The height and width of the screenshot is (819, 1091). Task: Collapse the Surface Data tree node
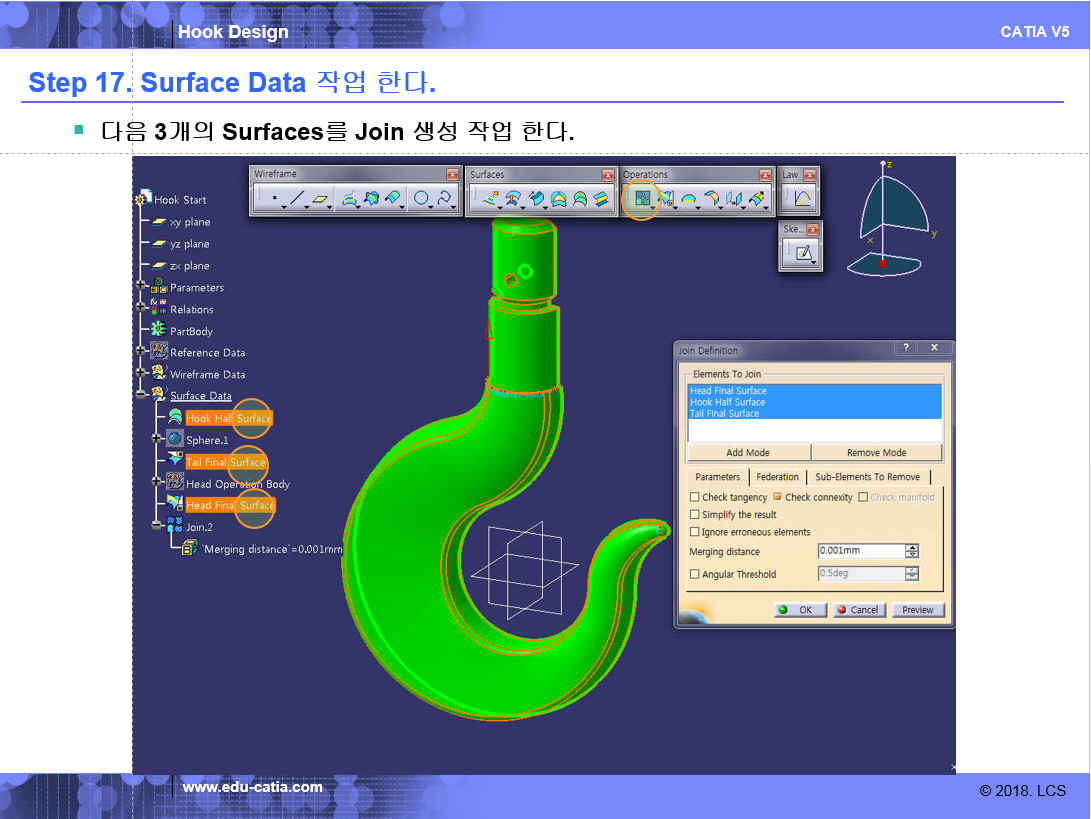click(142, 396)
